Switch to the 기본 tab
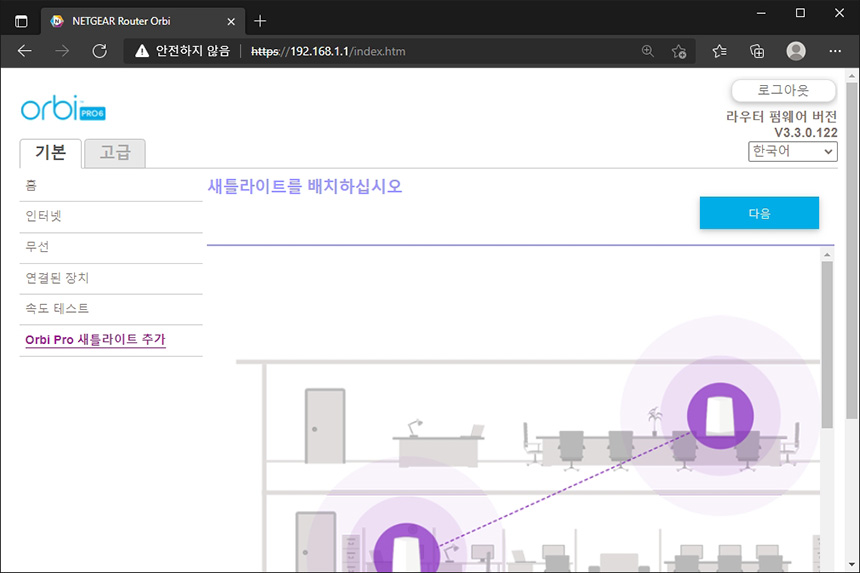This screenshot has width=860, height=573. tap(50, 152)
